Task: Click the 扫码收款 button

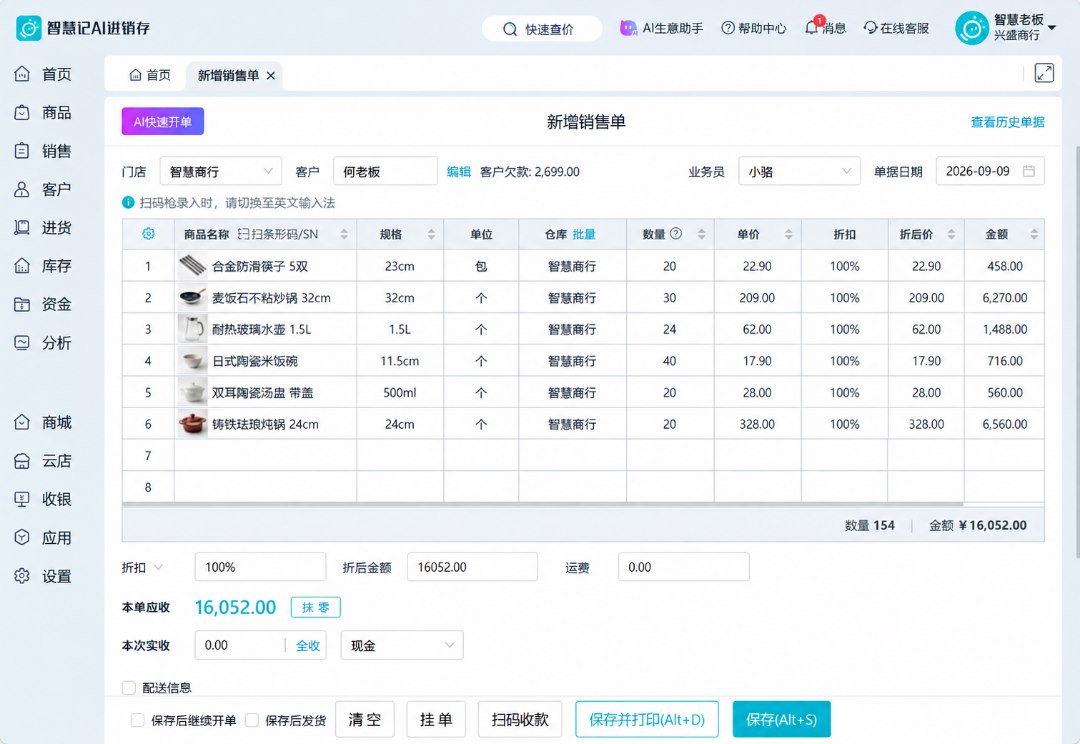Action: 520,719
